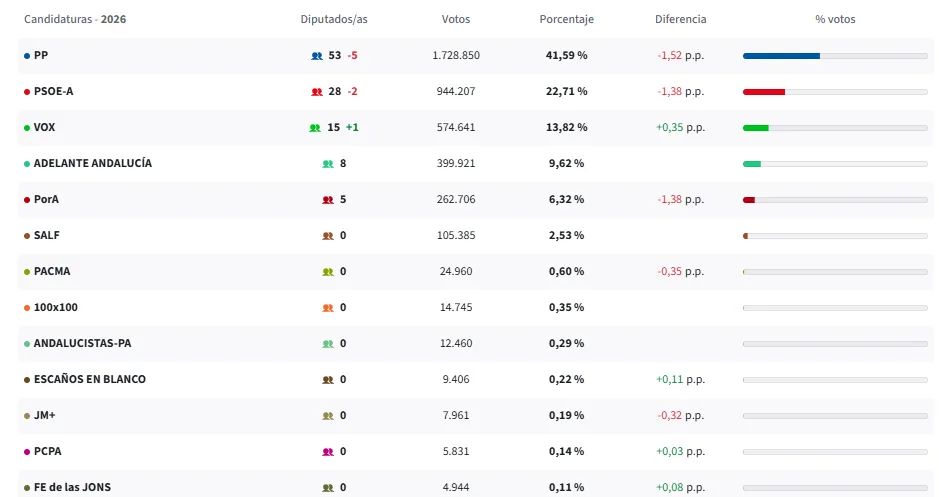Select the ESCAÑOS EN BLANCO party name
The height and width of the screenshot is (497, 939).
point(90,379)
